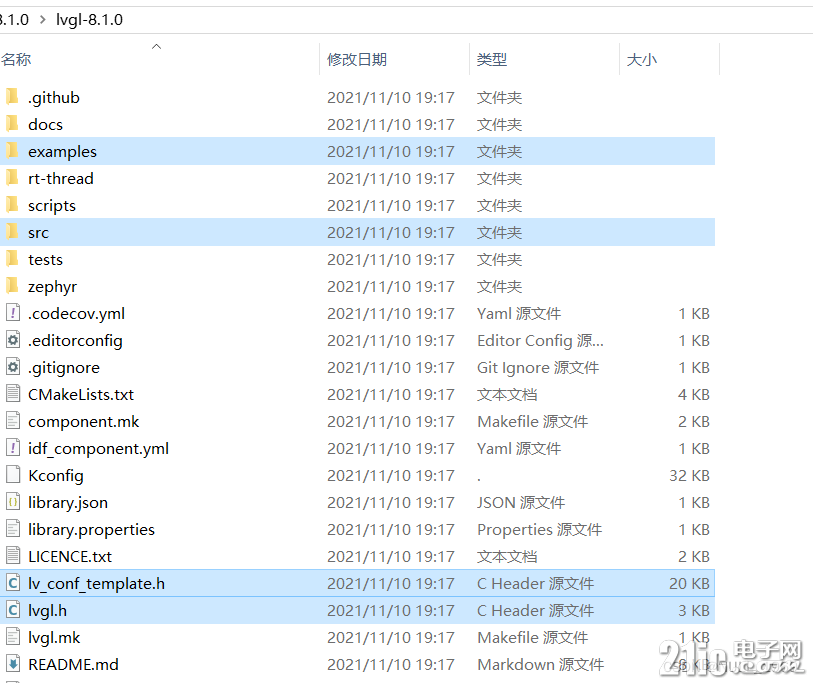Click the 20 KB size of lv_conf_template.h

tap(689, 583)
